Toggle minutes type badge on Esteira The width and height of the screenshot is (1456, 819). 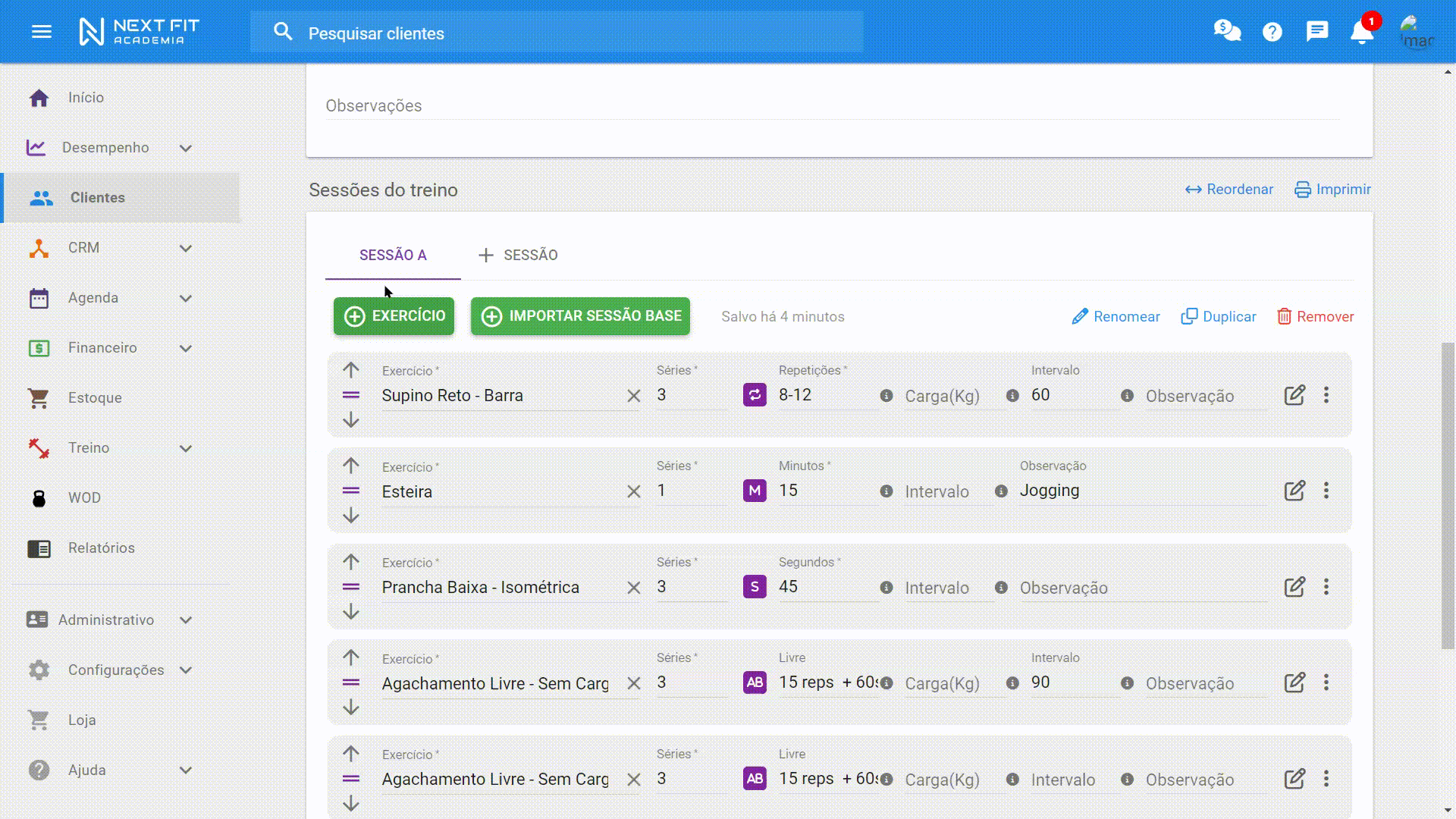click(754, 491)
